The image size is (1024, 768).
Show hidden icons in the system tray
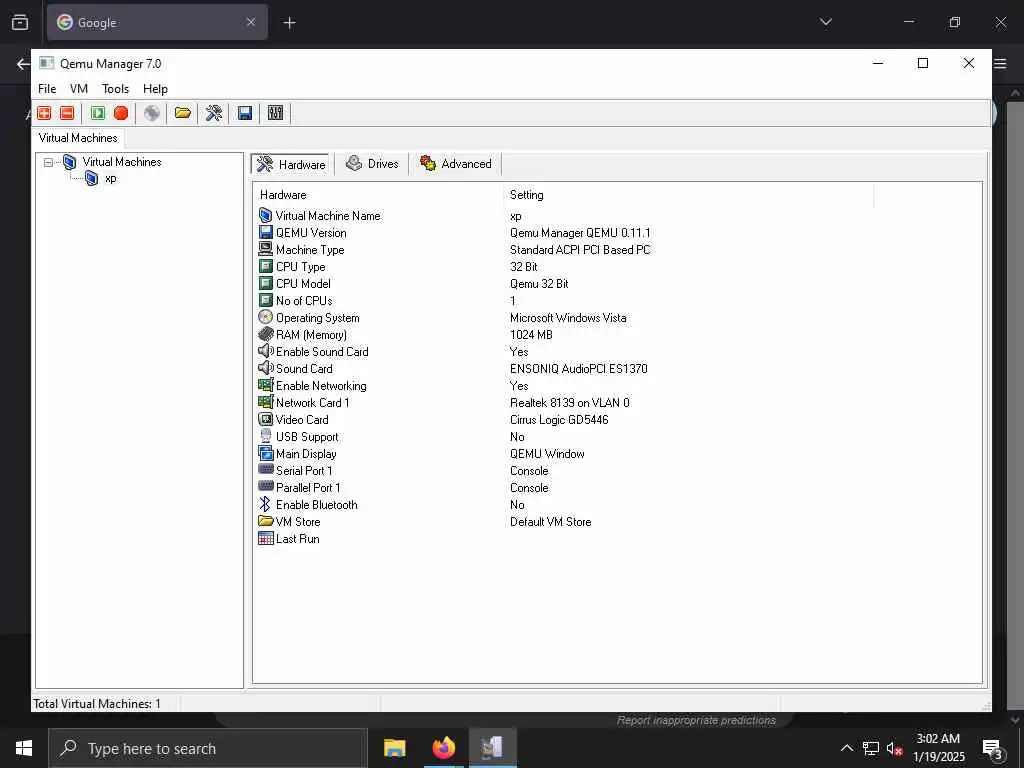[846, 748]
